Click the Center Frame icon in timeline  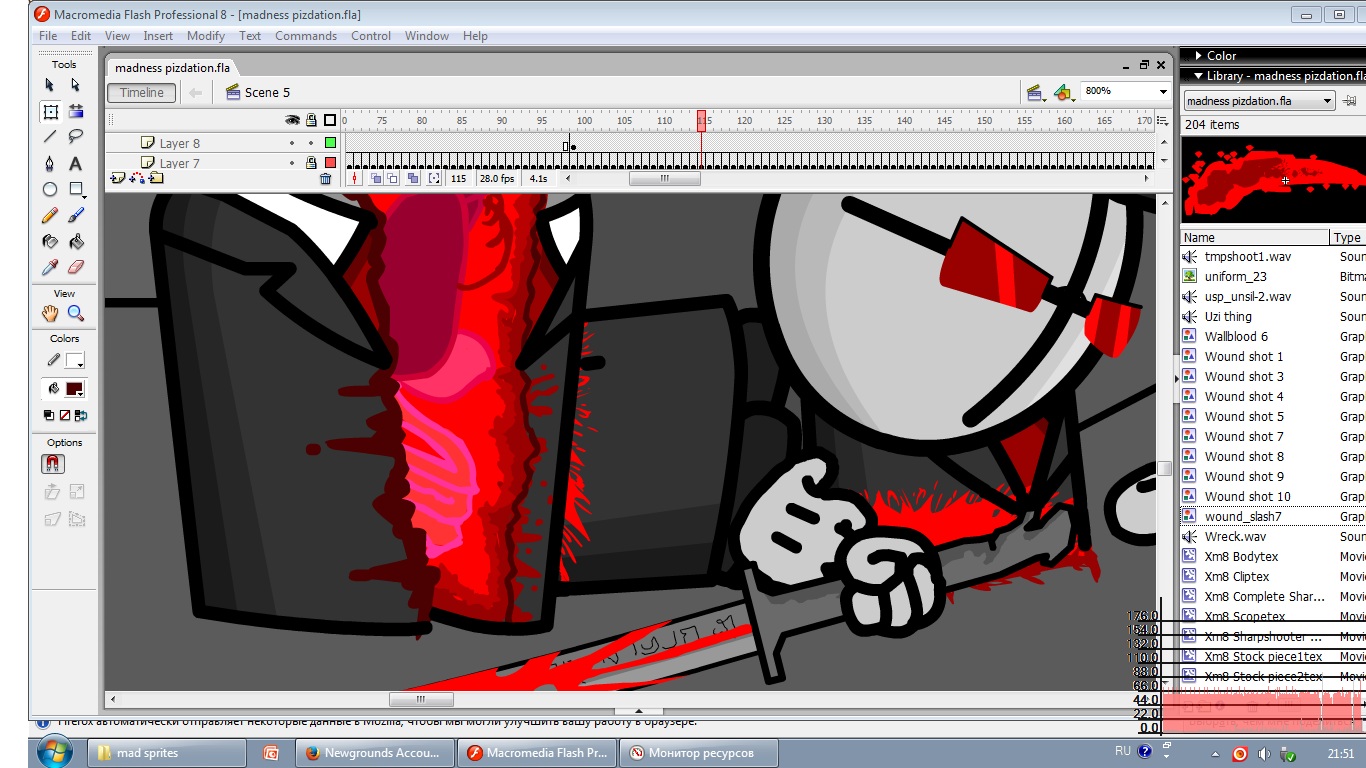353,178
